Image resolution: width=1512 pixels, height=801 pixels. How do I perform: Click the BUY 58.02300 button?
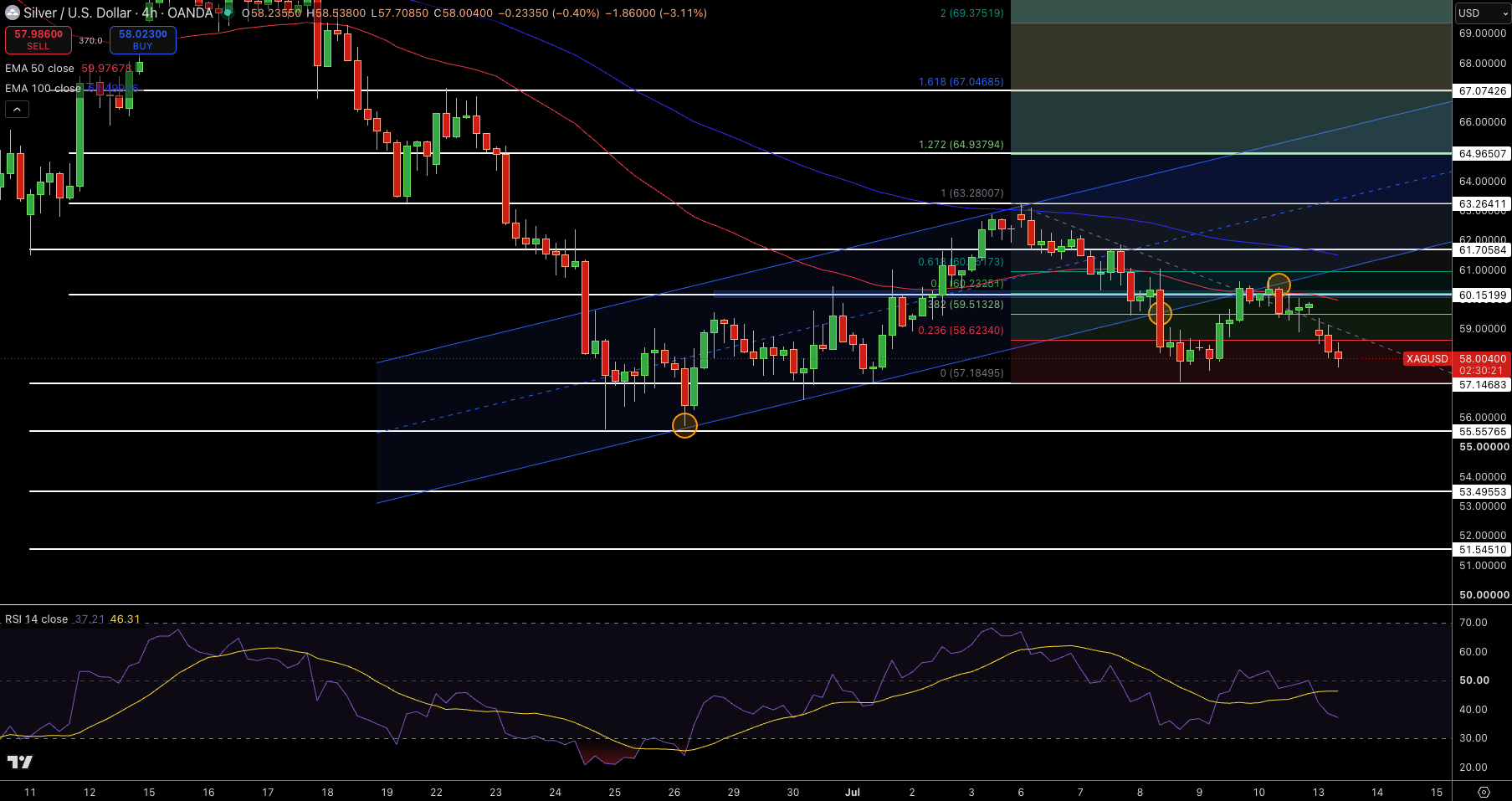(143, 39)
